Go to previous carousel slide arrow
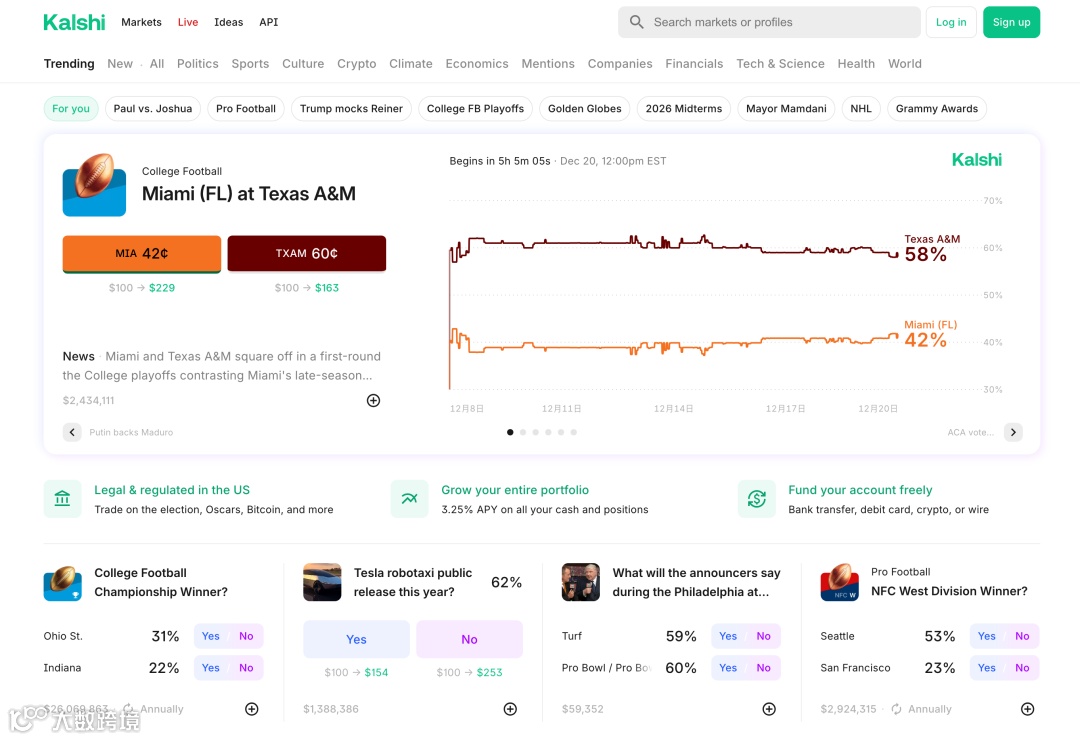The image size is (1080, 740). coord(72,432)
